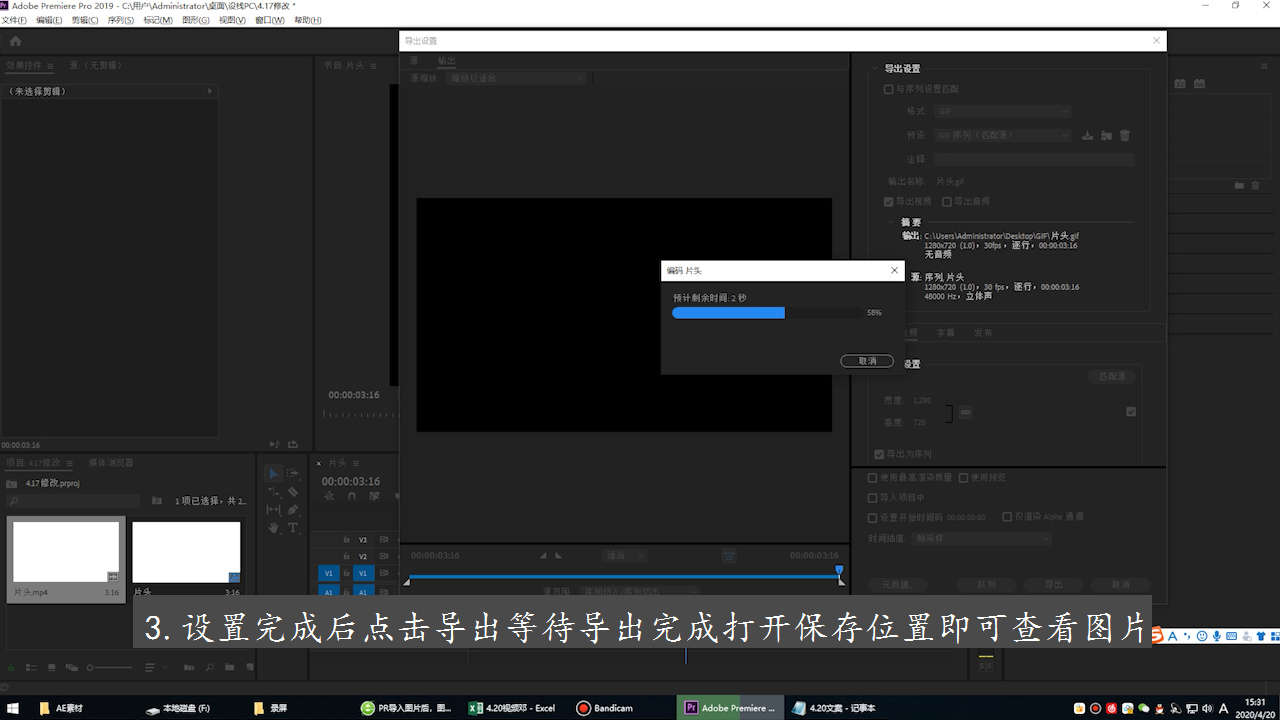Toggle 导出为序列 checkbox
Viewport: 1280px width, 720px height.
click(x=879, y=454)
